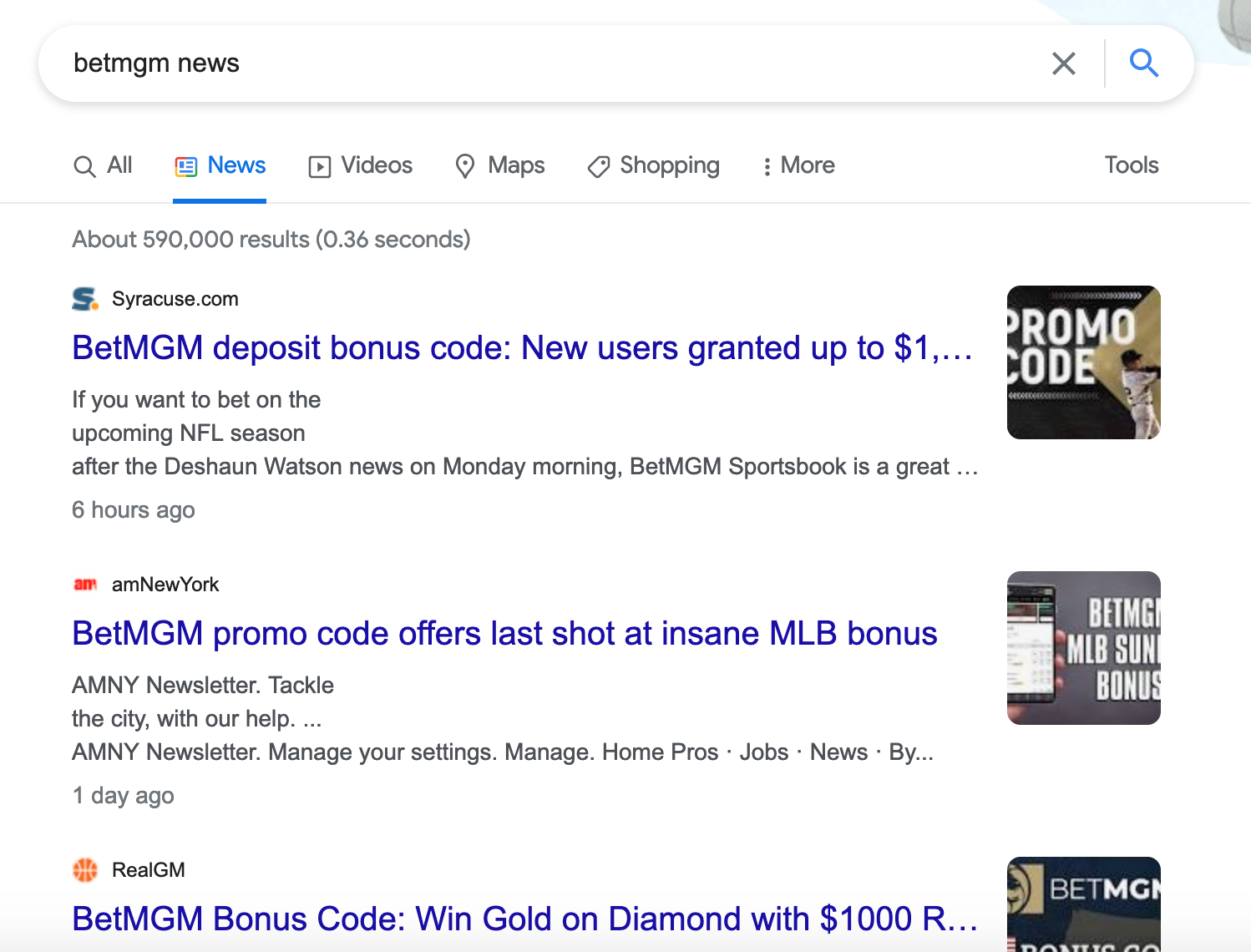Switch to the Shopping tab
Image resolution: width=1251 pixels, height=952 pixels.
653,165
